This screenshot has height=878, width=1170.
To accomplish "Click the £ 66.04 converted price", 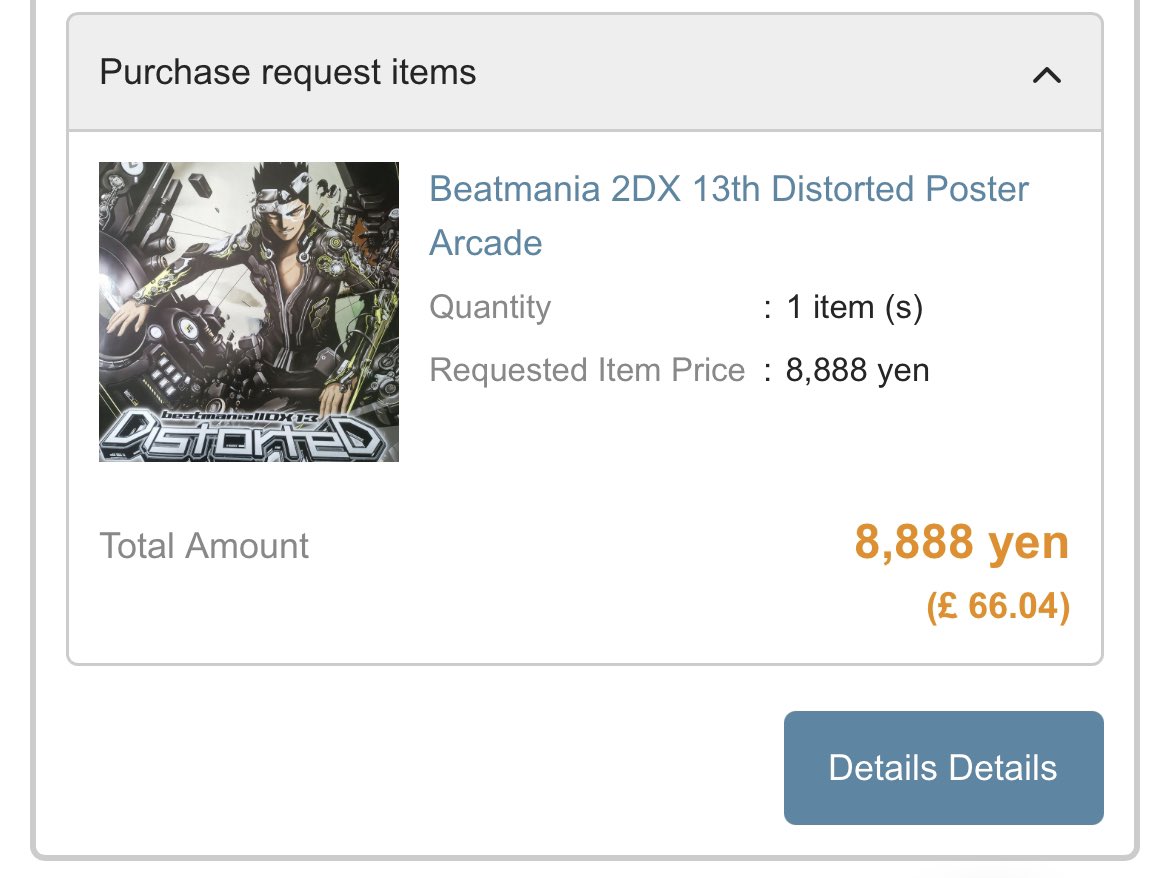I will pos(998,606).
